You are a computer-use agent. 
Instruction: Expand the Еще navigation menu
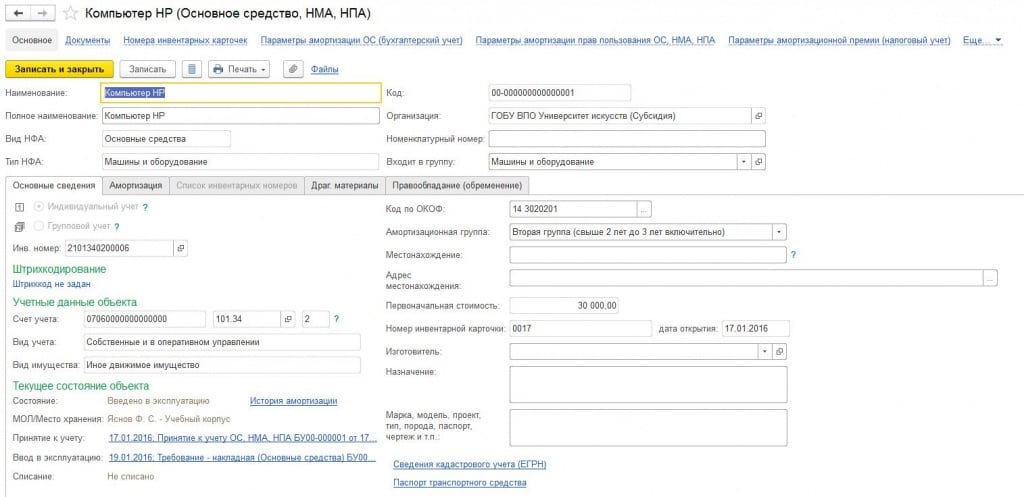tap(982, 40)
